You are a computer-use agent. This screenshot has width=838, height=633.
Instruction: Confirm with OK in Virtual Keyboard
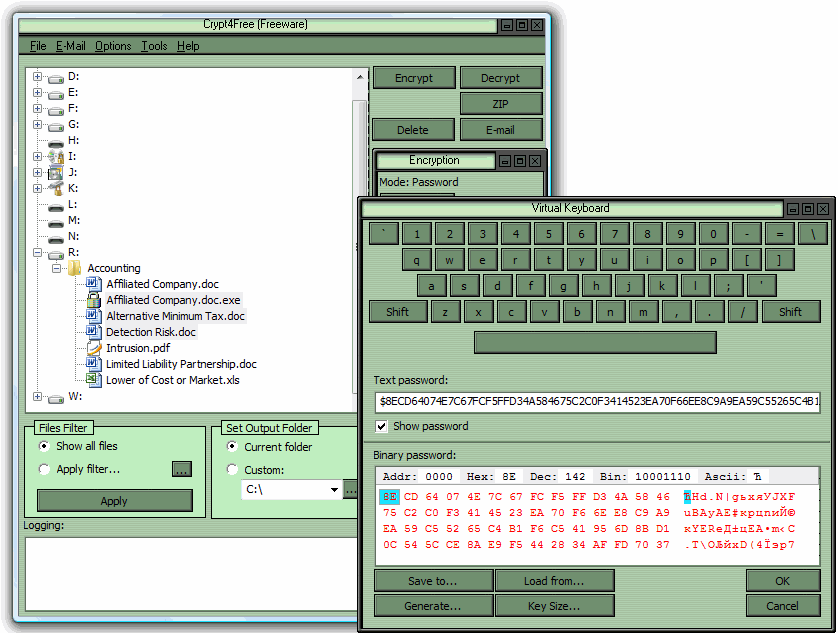pos(783,581)
